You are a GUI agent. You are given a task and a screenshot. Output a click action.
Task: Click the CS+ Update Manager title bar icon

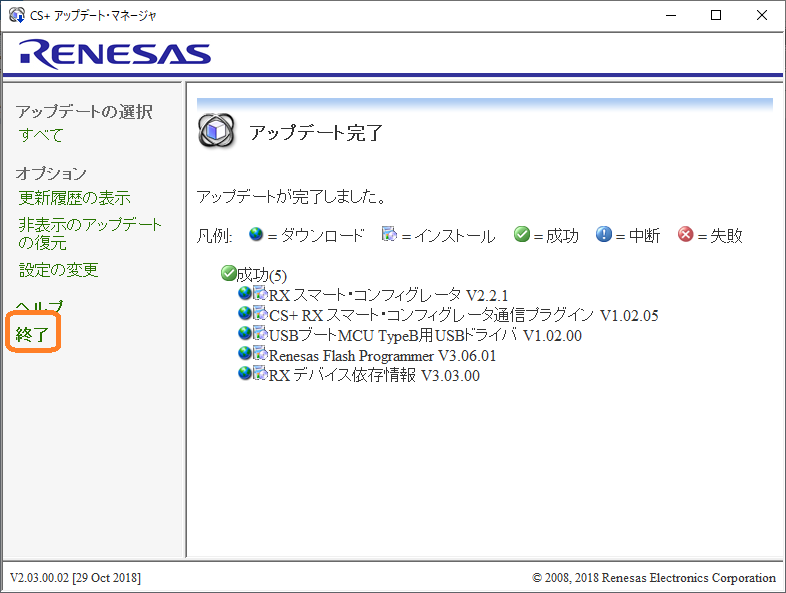coord(17,15)
